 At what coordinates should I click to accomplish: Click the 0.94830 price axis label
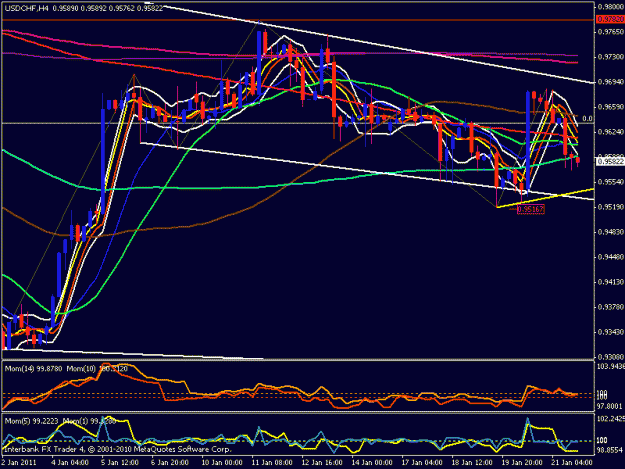click(611, 232)
